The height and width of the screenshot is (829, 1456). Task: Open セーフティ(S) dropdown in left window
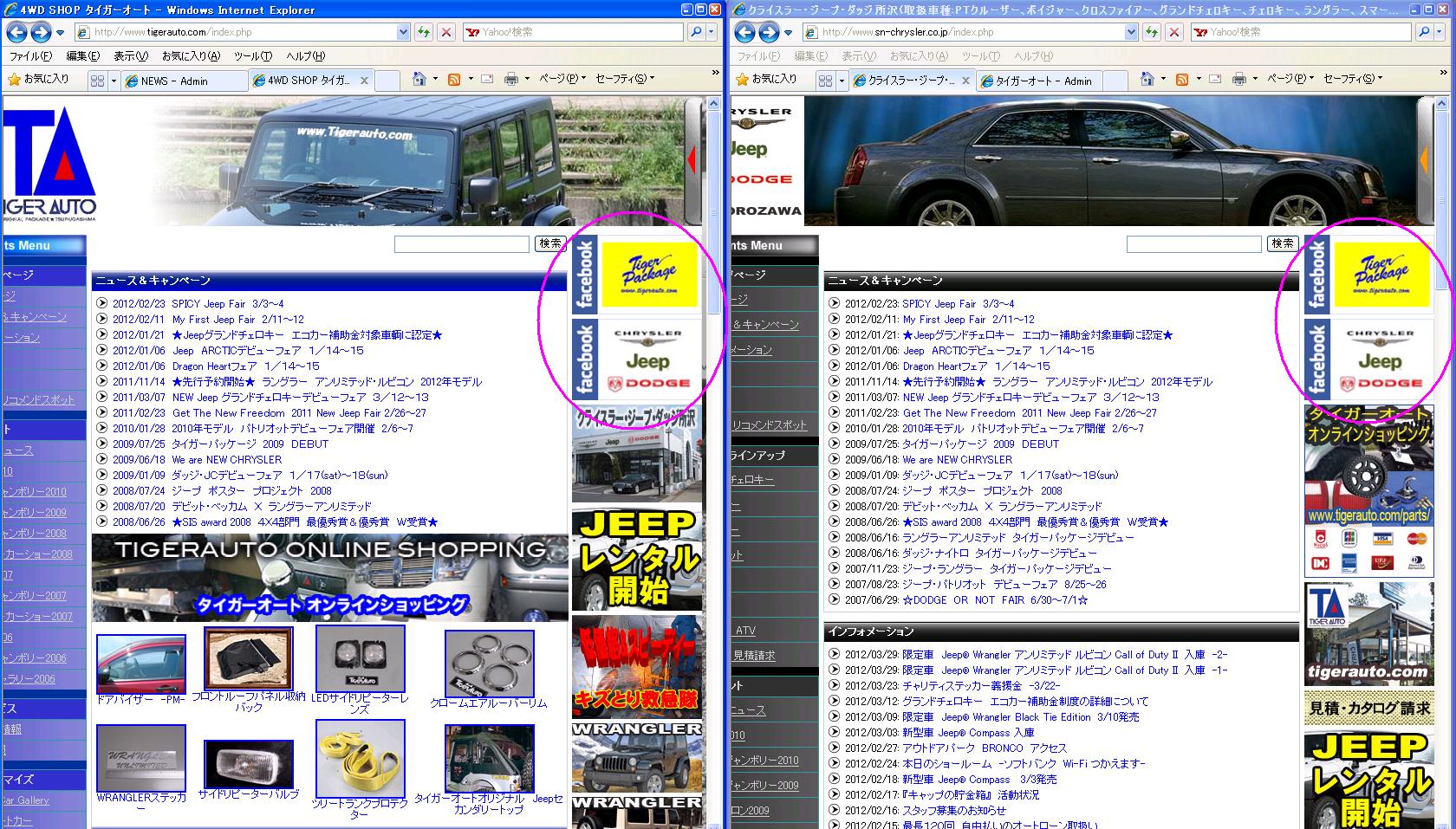pos(625,79)
